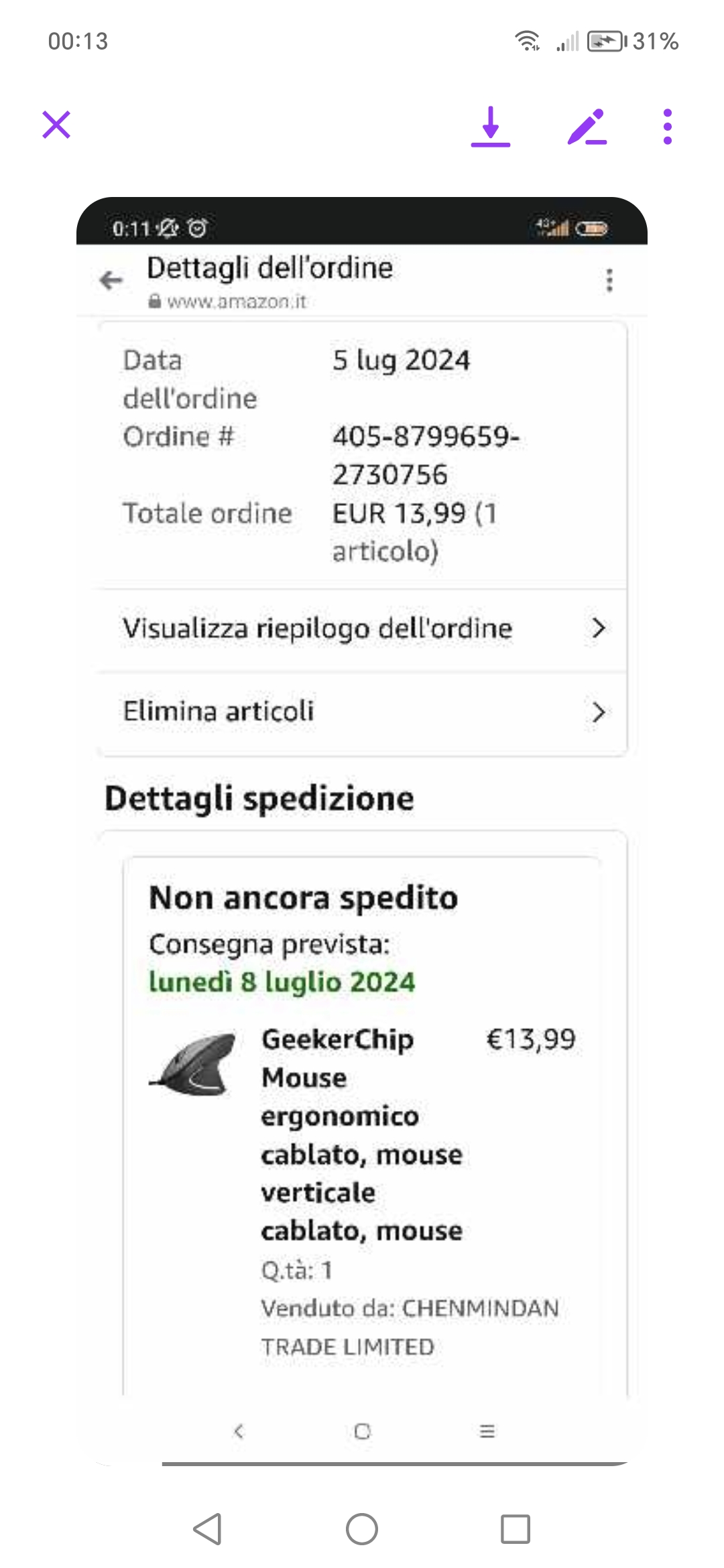This screenshot has height=1568, width=724.
Task: Tap the GeekerChip mouse product thumbnail
Action: pos(194,1063)
